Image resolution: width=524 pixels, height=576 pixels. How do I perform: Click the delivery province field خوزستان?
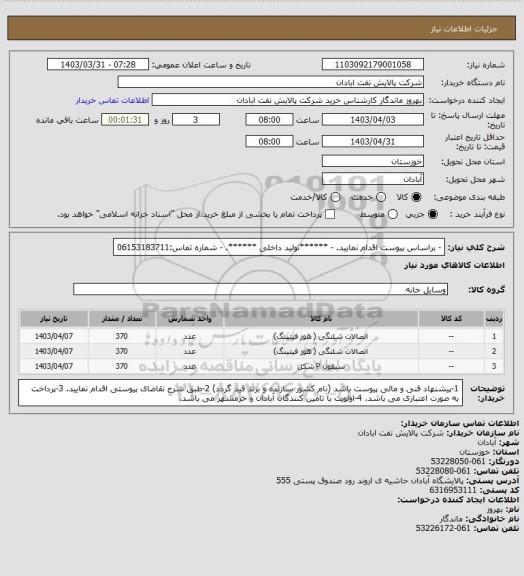pyautogui.click(x=373, y=161)
